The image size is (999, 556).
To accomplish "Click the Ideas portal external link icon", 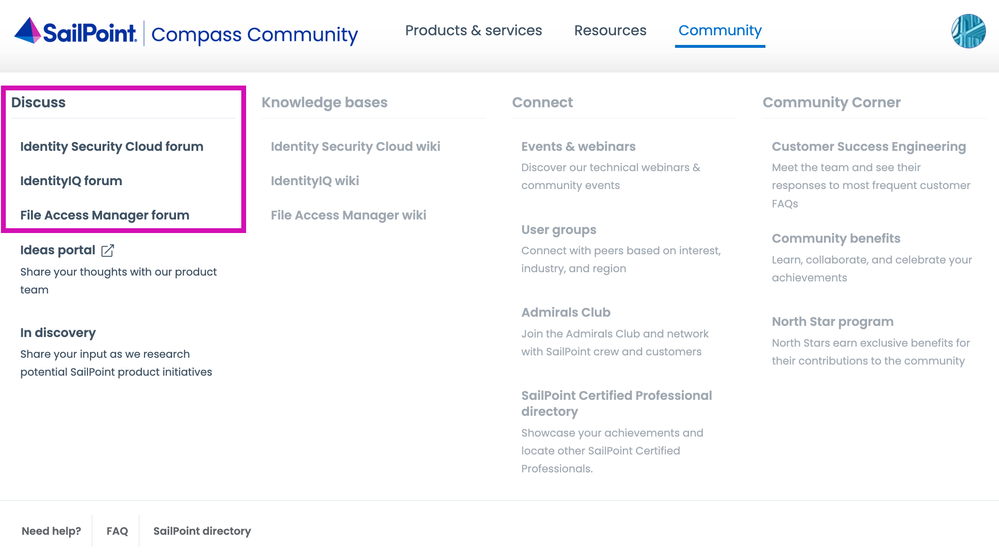I will click(x=108, y=251).
